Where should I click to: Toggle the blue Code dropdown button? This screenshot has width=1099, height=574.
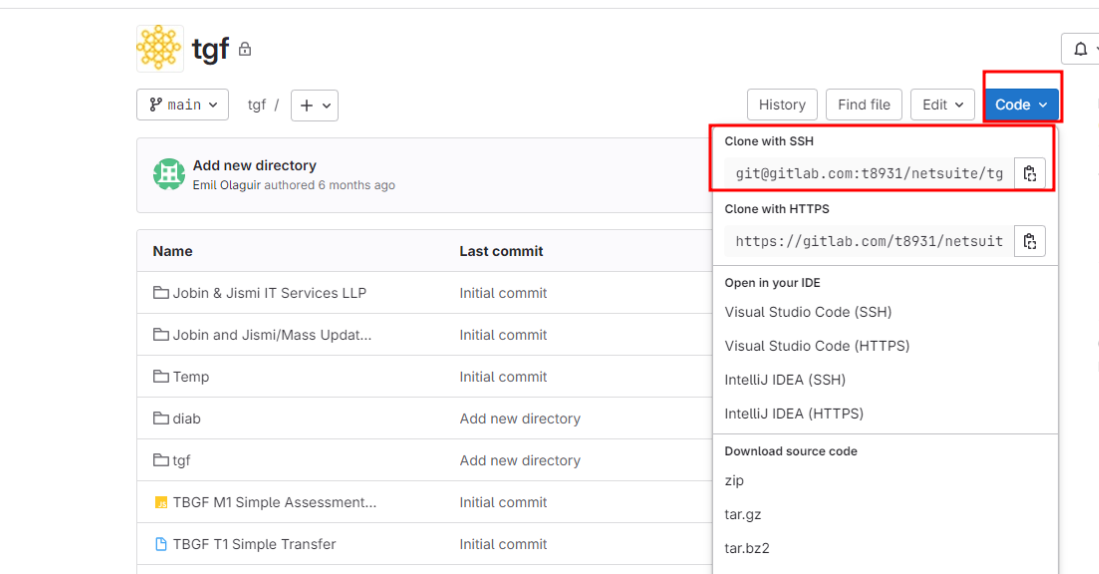pos(1020,105)
